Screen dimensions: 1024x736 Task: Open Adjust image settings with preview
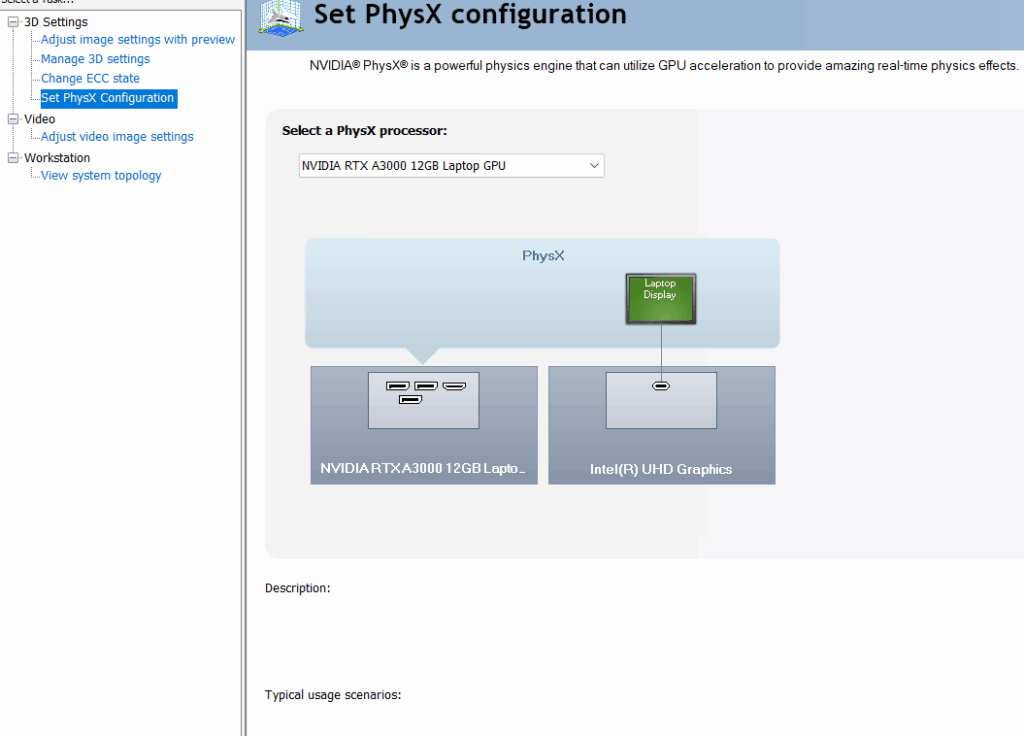coord(138,40)
